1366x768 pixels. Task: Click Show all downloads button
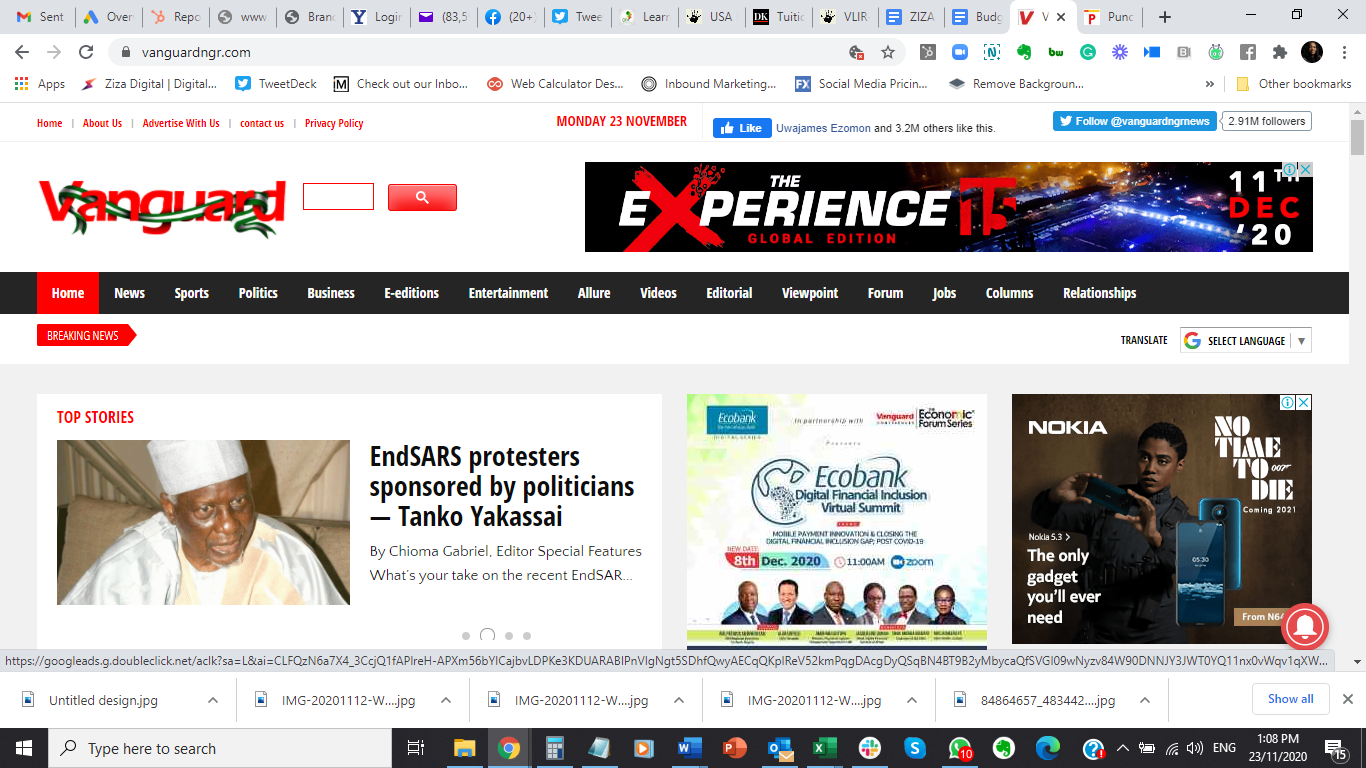click(1291, 699)
